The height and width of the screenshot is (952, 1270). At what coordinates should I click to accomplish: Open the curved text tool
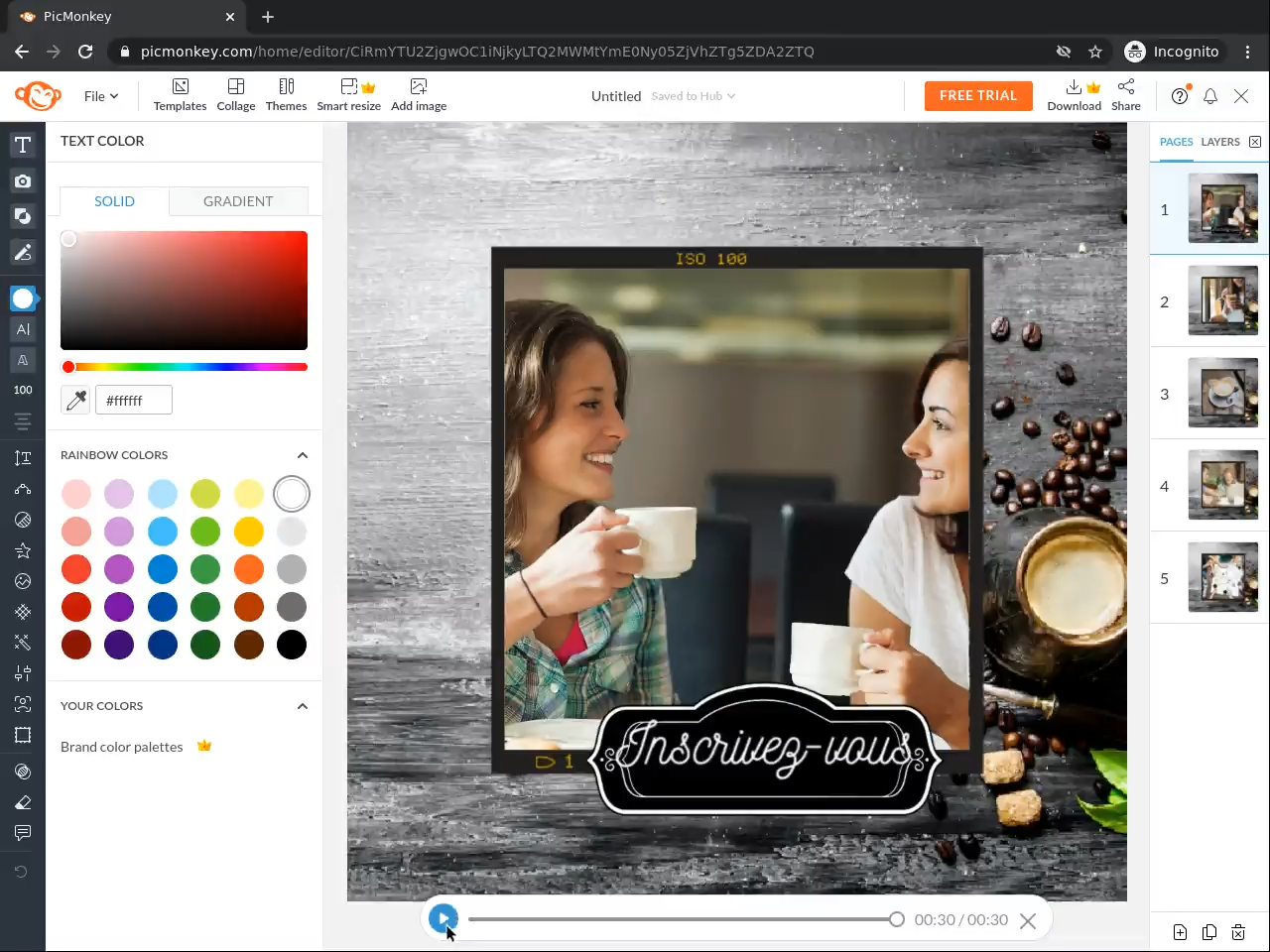tap(23, 489)
